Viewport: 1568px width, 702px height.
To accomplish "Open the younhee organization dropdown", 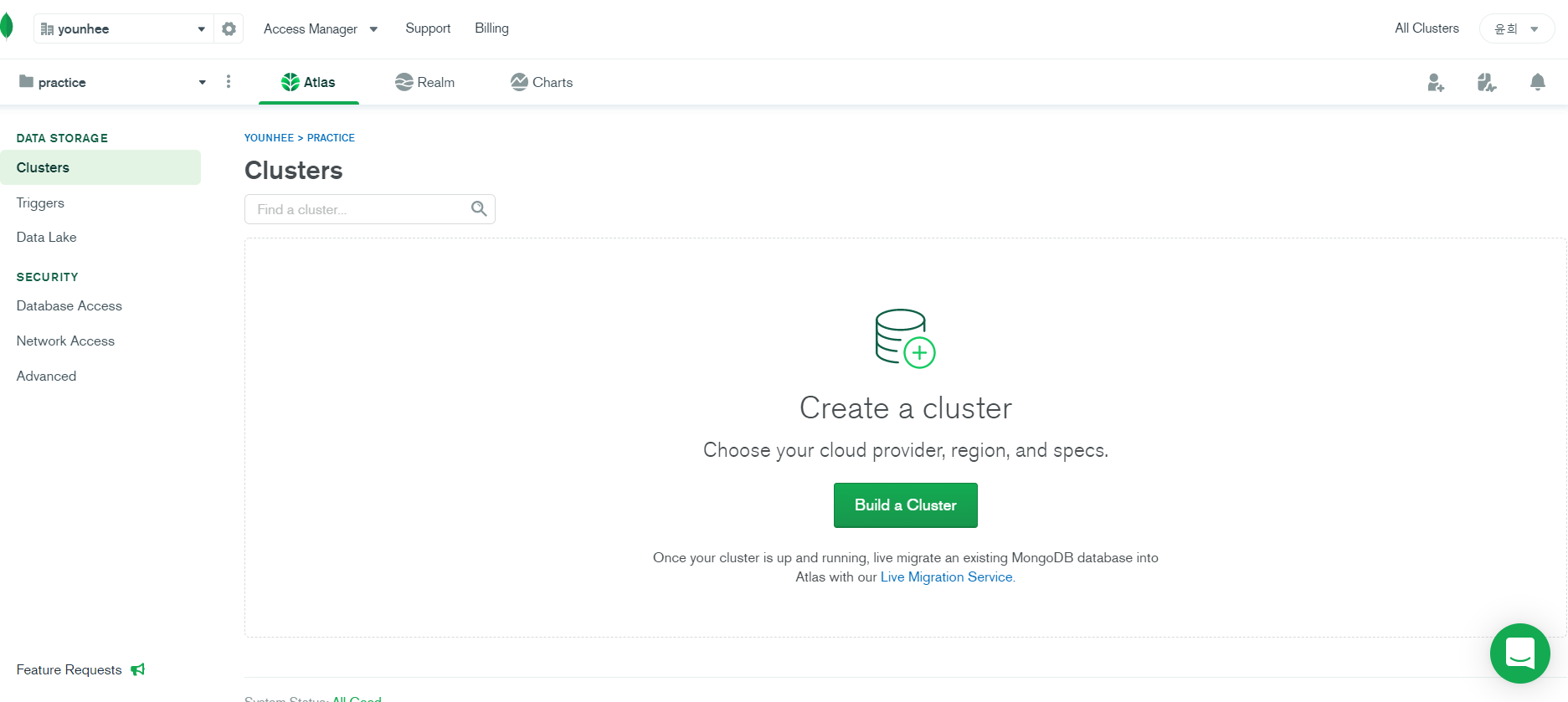I will pos(124,28).
